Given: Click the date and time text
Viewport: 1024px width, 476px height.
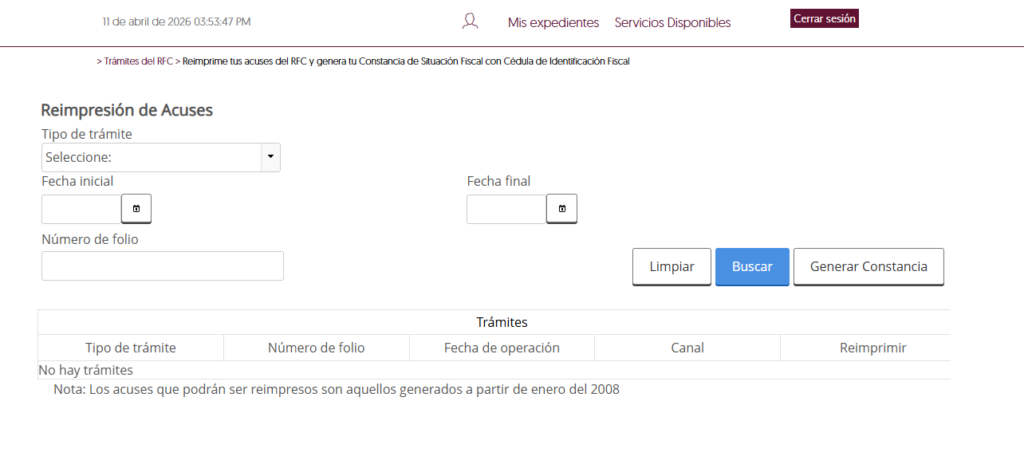Looking at the screenshot, I should [x=176, y=22].
